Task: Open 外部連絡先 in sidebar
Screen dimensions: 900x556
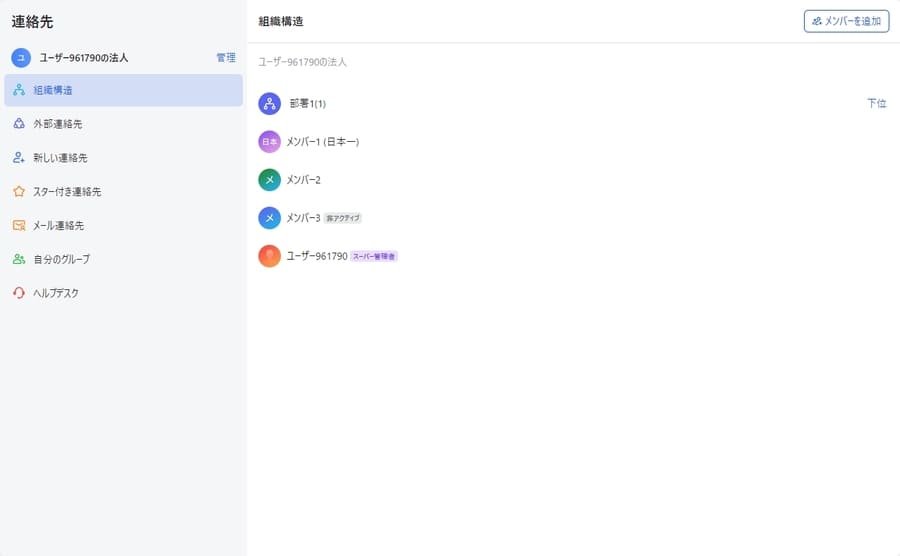Action: click(x=123, y=124)
